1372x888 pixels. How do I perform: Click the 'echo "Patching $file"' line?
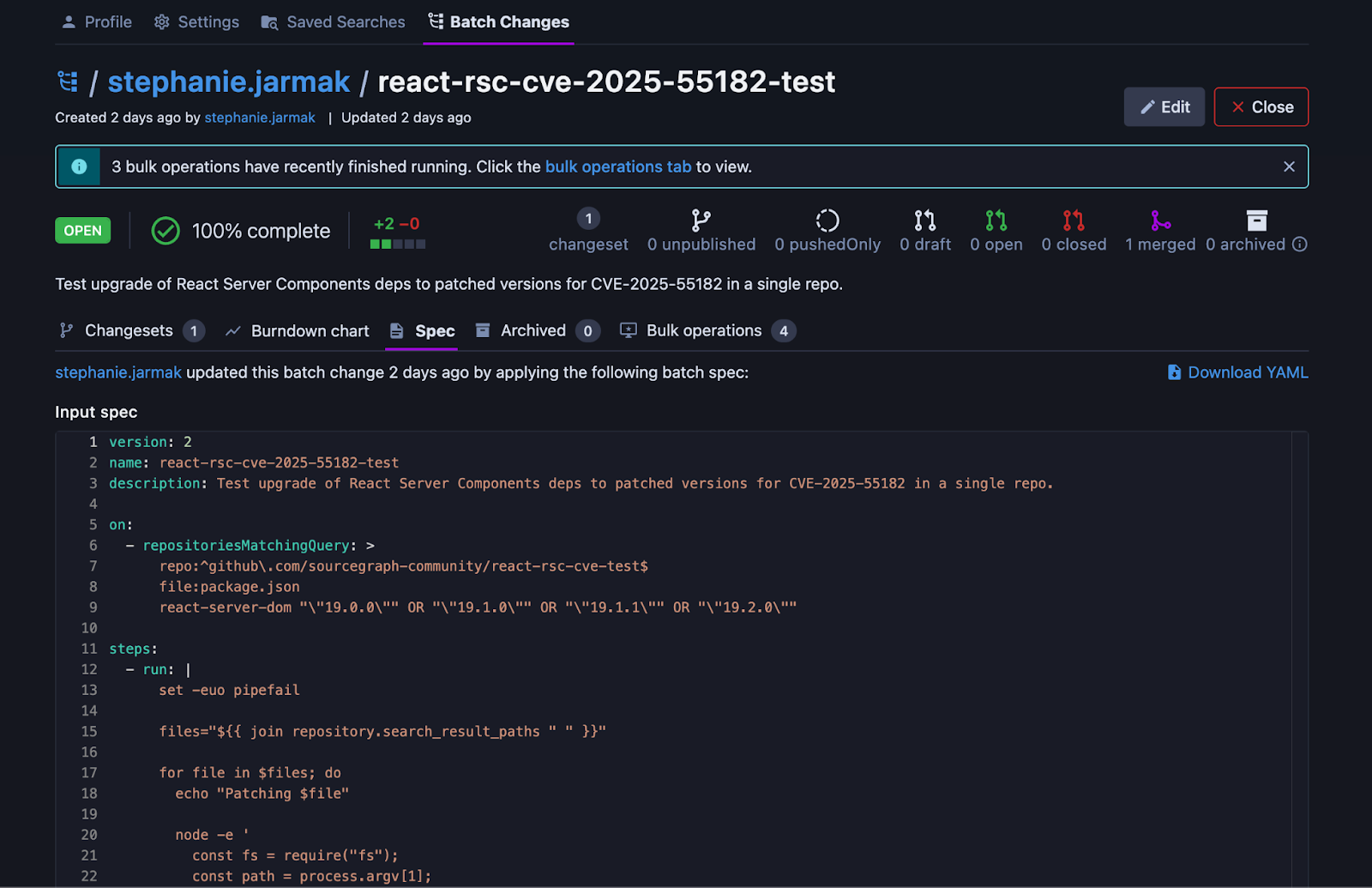coord(262,794)
